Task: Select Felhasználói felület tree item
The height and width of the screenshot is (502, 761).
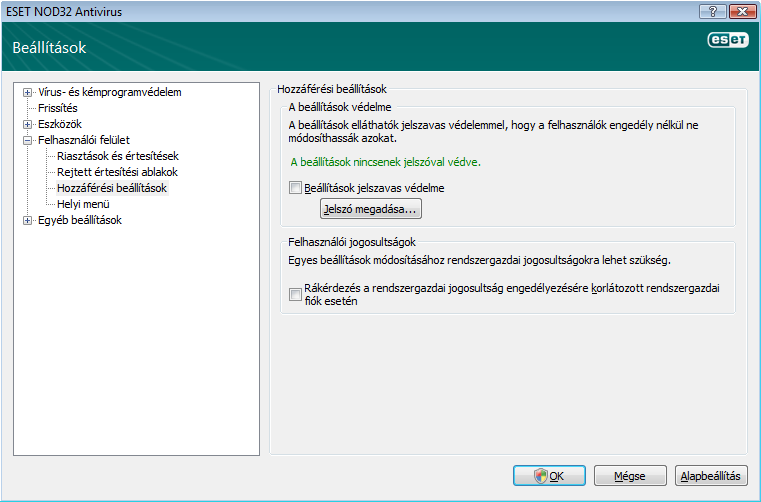Action: [x=84, y=140]
